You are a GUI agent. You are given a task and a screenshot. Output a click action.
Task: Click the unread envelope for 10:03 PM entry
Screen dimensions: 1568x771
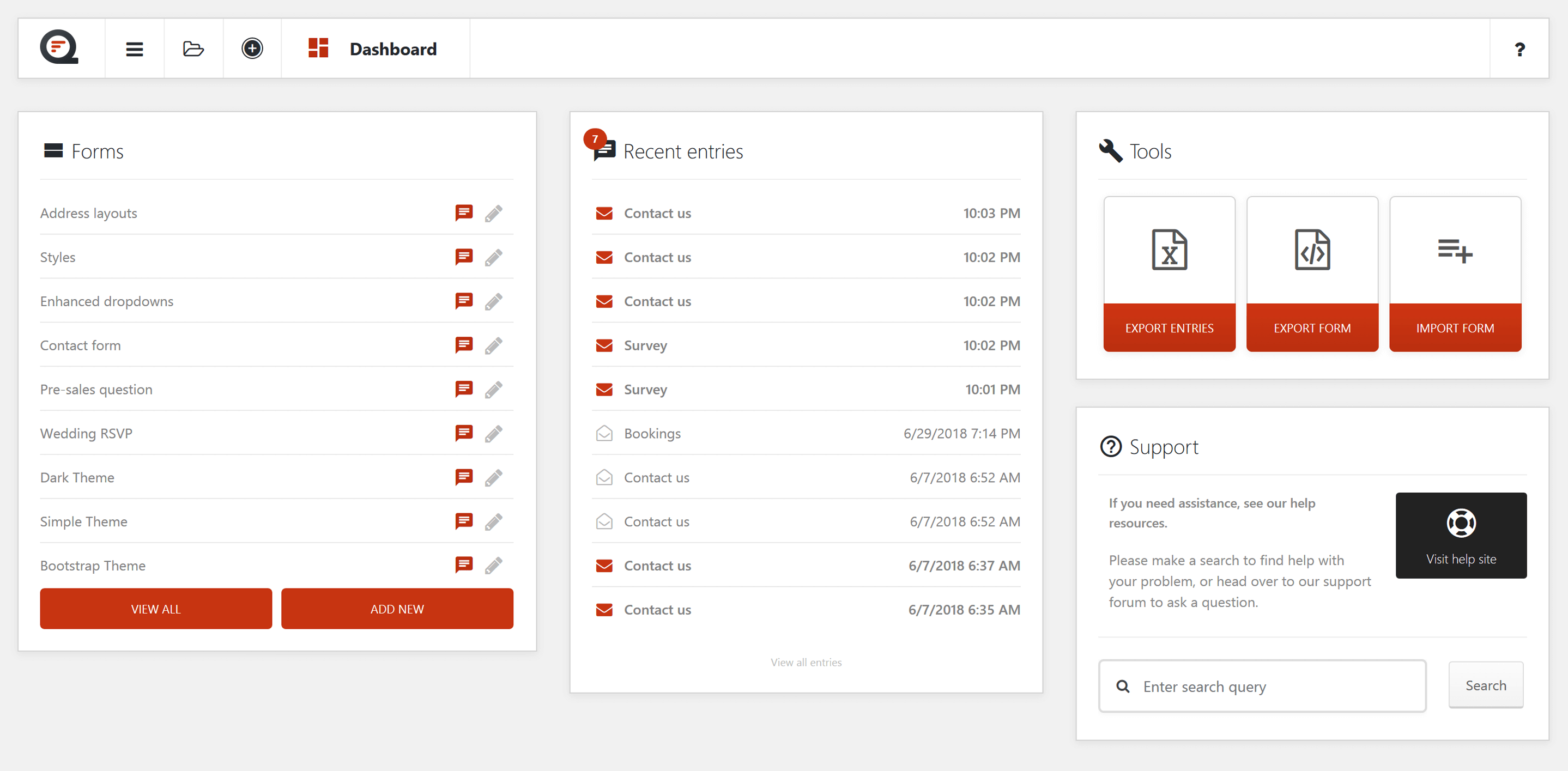(x=604, y=214)
